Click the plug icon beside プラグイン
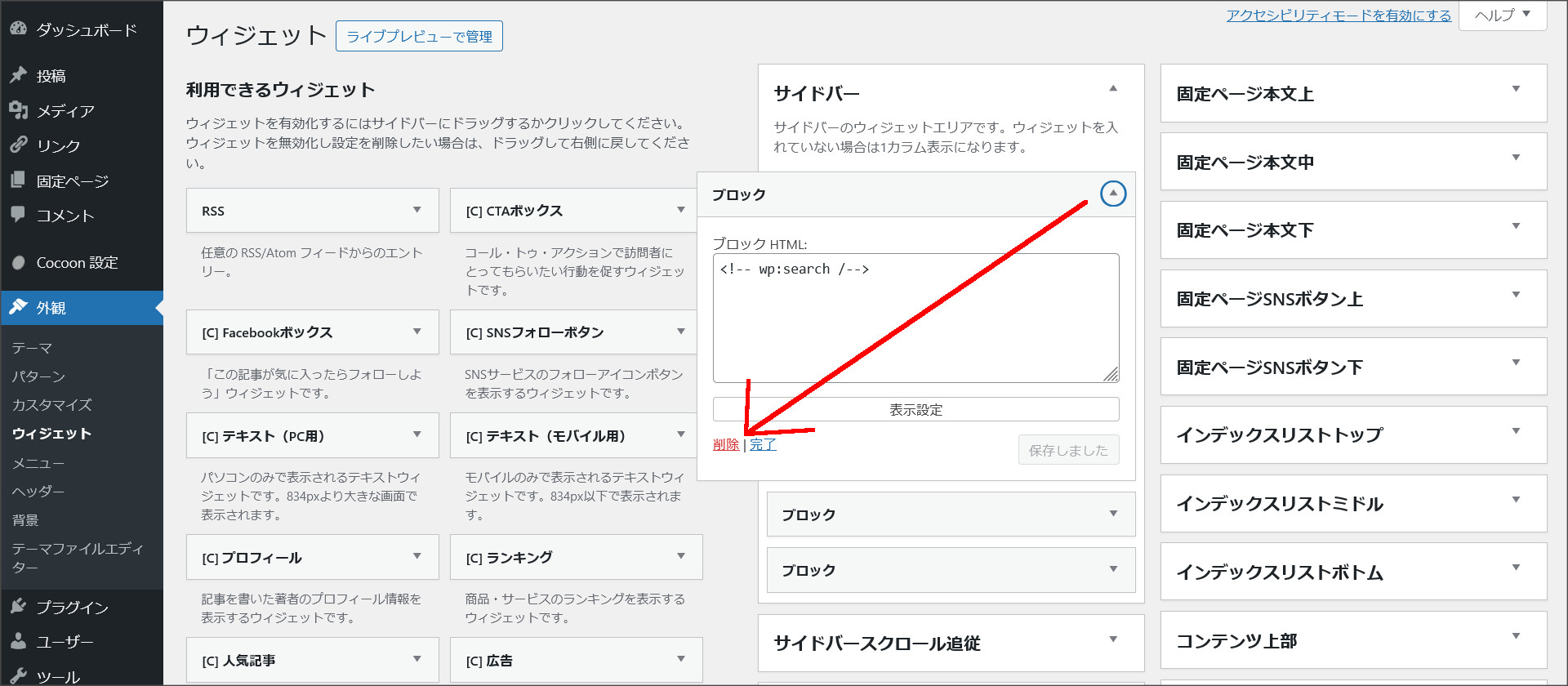This screenshot has height=686, width=1568. pos(18,607)
